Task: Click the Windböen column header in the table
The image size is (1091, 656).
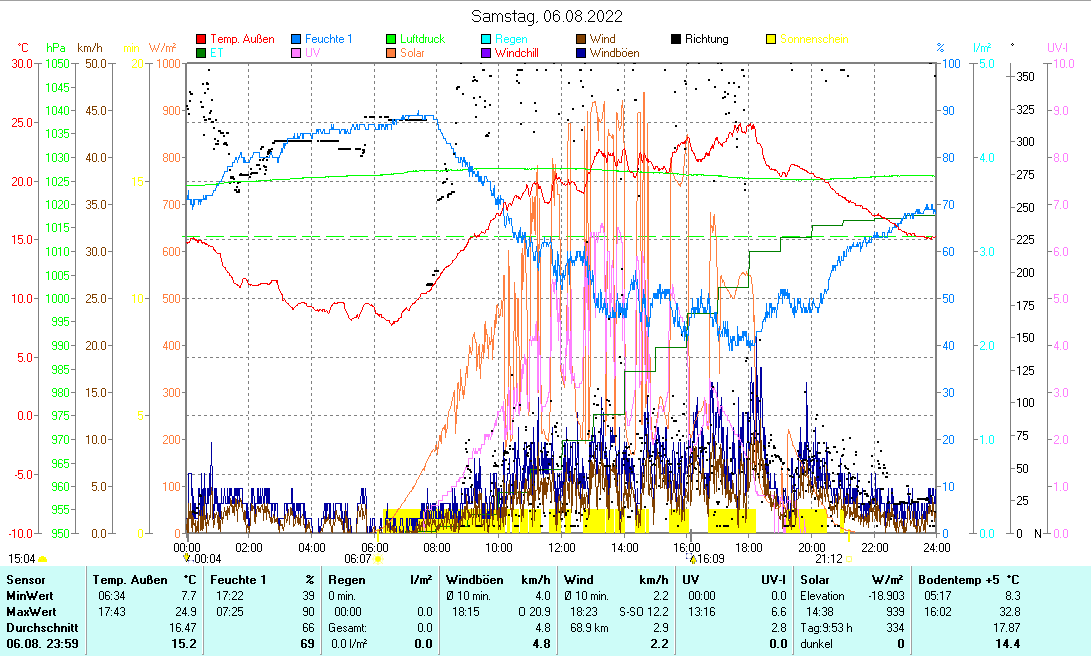Action: (475, 579)
